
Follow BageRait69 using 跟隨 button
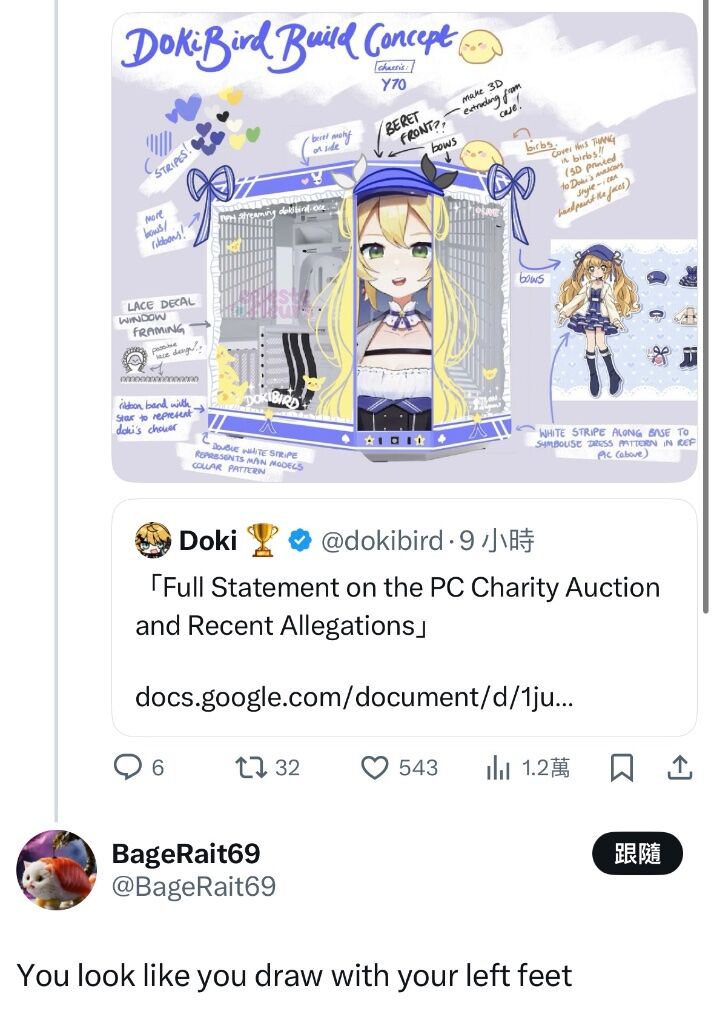[637, 853]
